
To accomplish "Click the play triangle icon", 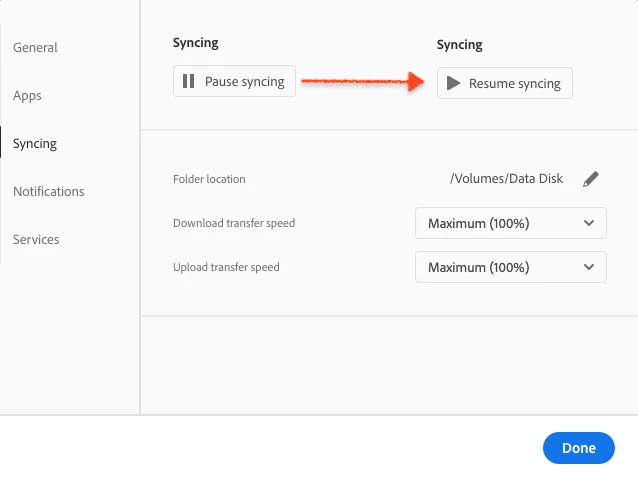I will coord(453,83).
